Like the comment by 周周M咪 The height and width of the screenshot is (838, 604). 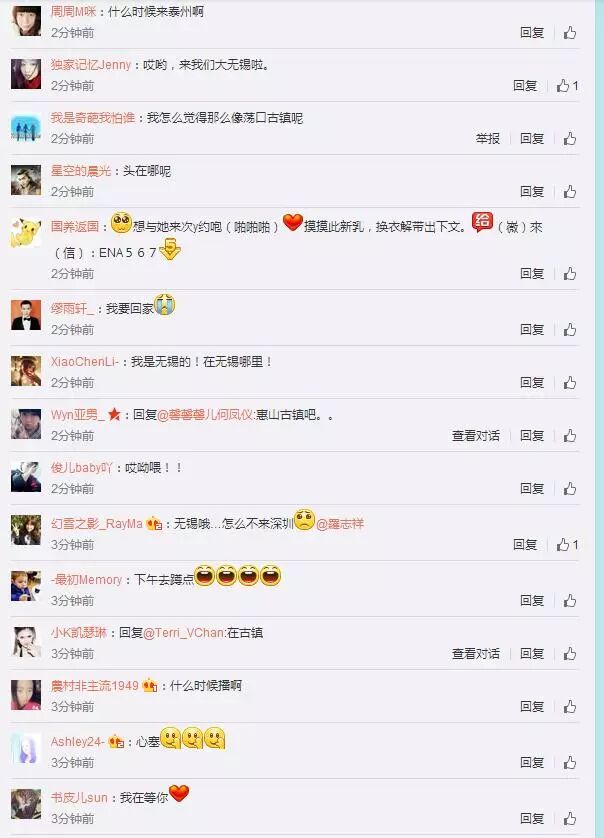pos(570,33)
